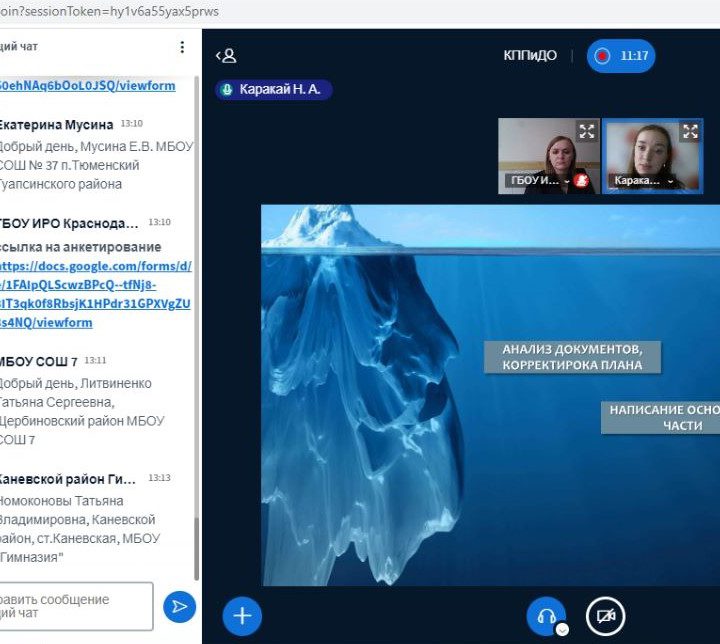Click the КППиДО meeting title
This screenshot has width=720, height=644.
(x=530, y=56)
